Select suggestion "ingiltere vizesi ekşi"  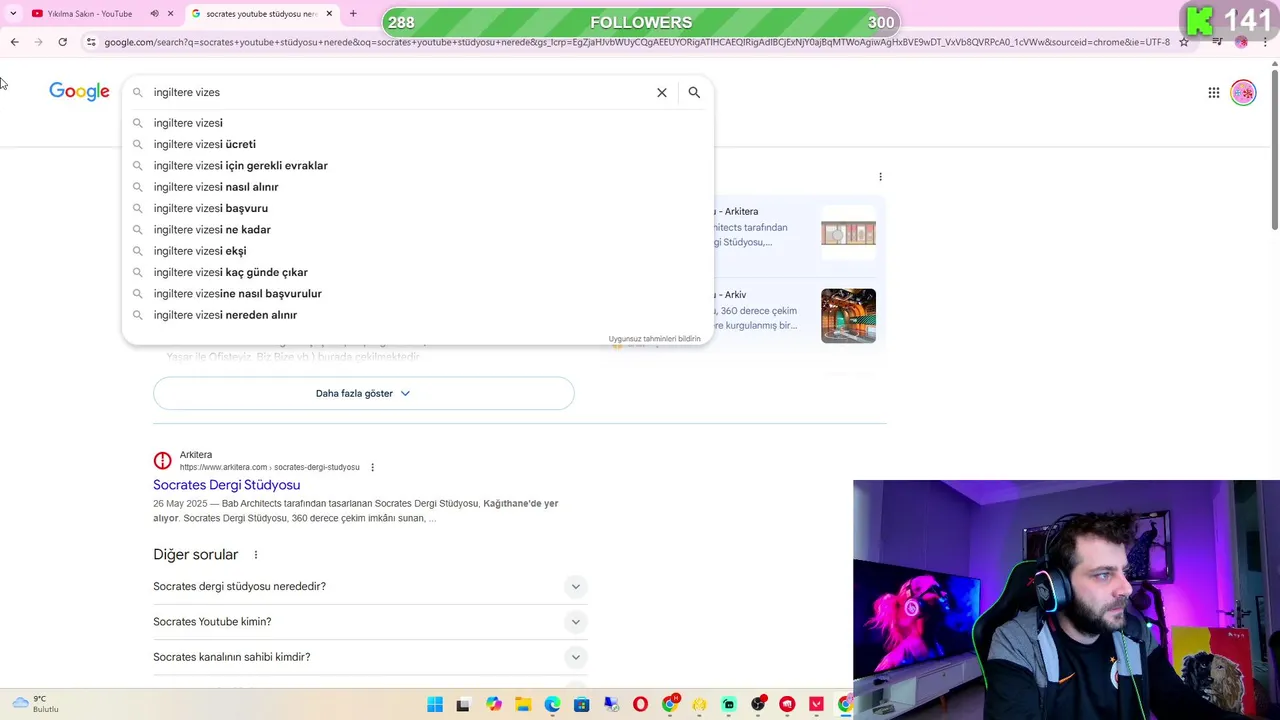[x=418, y=251]
